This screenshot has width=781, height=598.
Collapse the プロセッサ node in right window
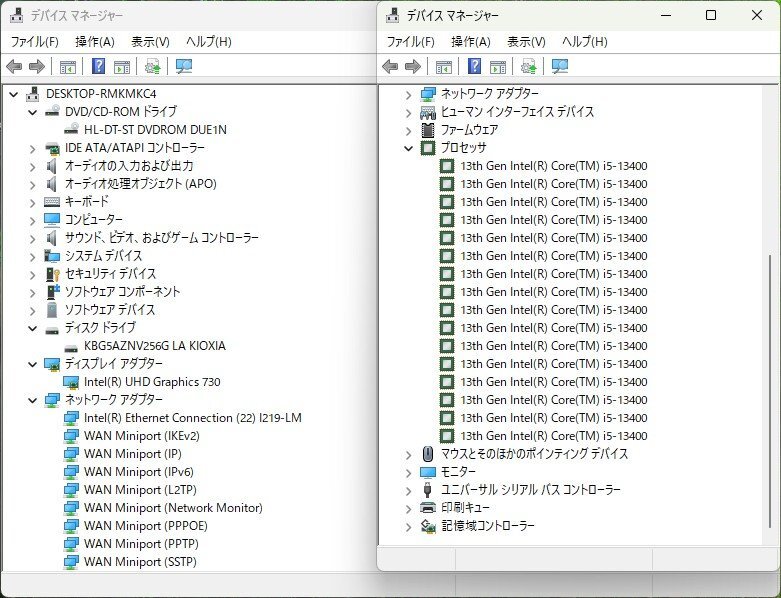click(409, 148)
